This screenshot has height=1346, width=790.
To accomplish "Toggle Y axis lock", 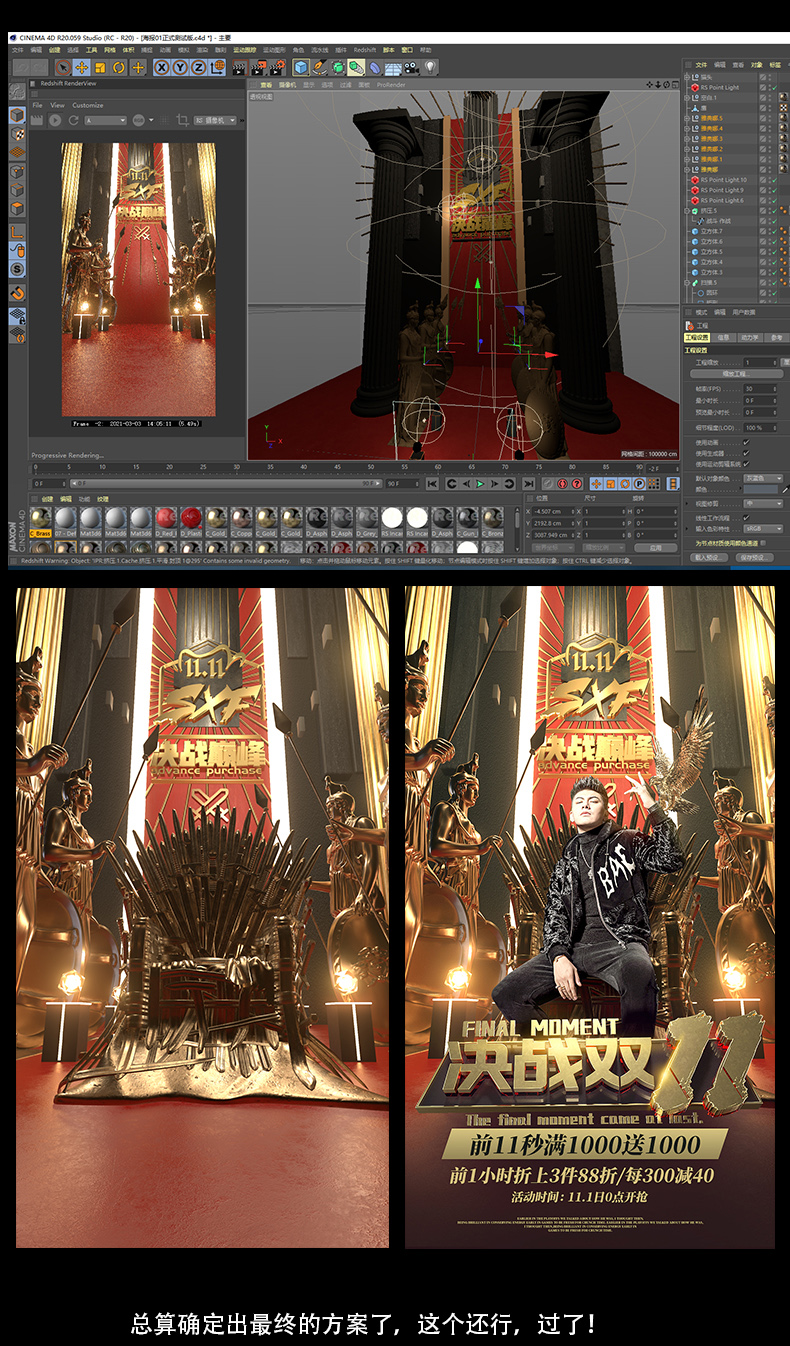I will 181,68.
